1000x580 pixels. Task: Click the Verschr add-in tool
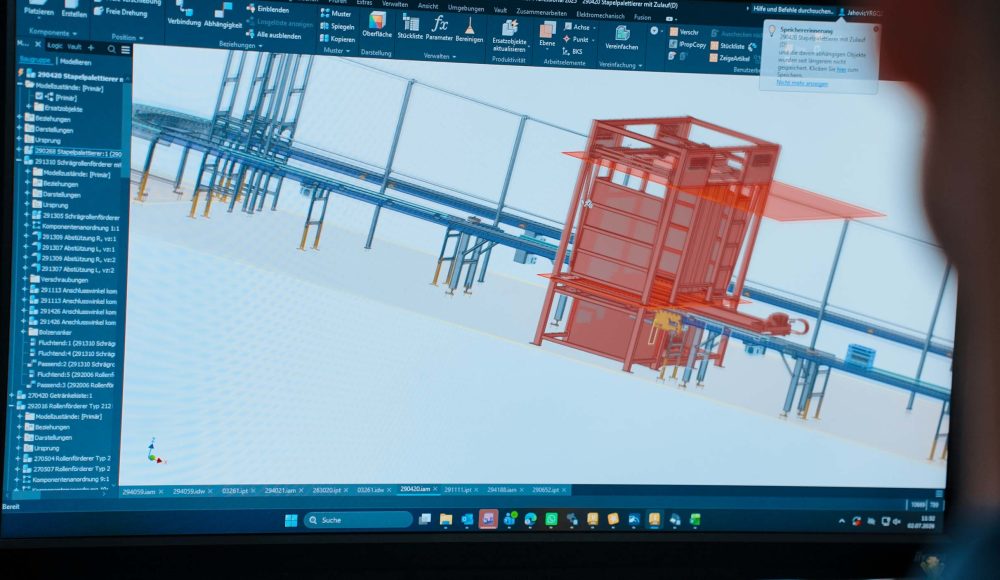(x=684, y=32)
